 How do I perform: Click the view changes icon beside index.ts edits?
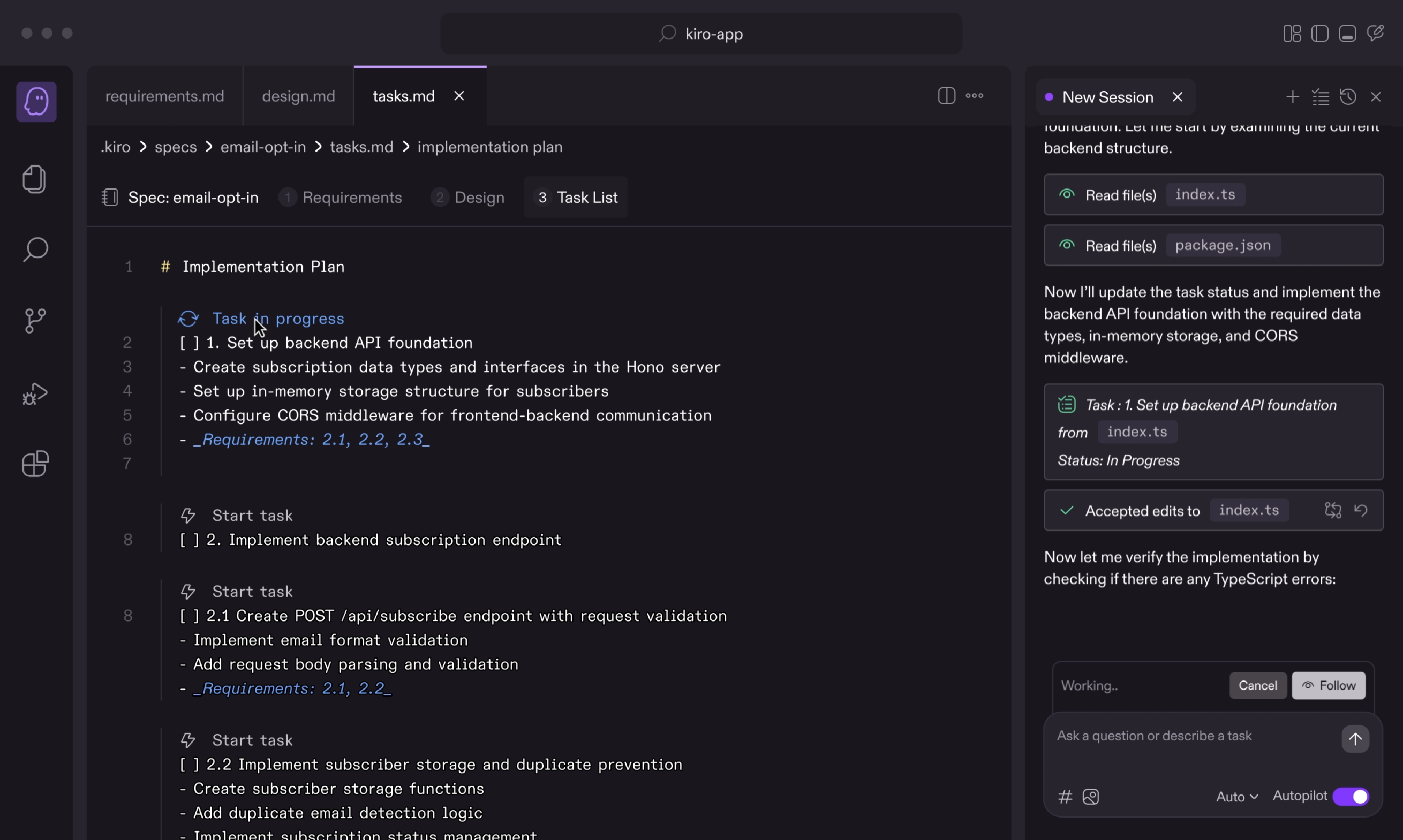pos(1333,511)
